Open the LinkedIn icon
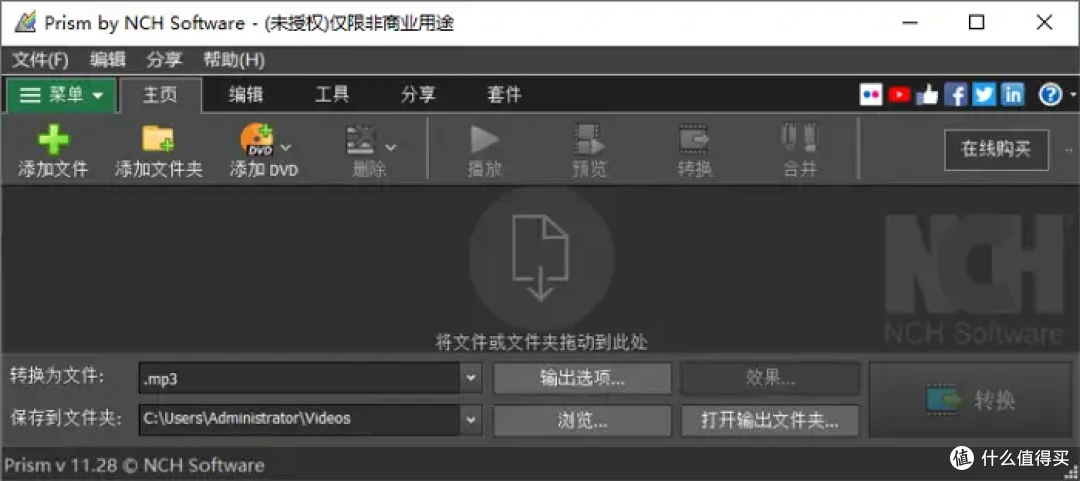1080x481 pixels. (1012, 94)
